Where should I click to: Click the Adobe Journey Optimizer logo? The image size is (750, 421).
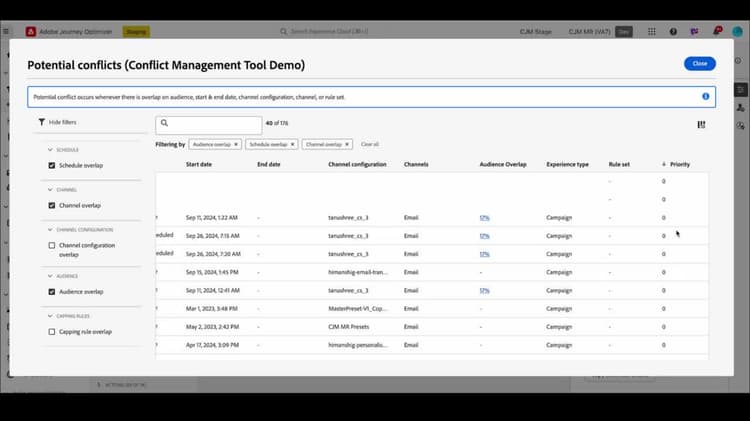click(31, 32)
